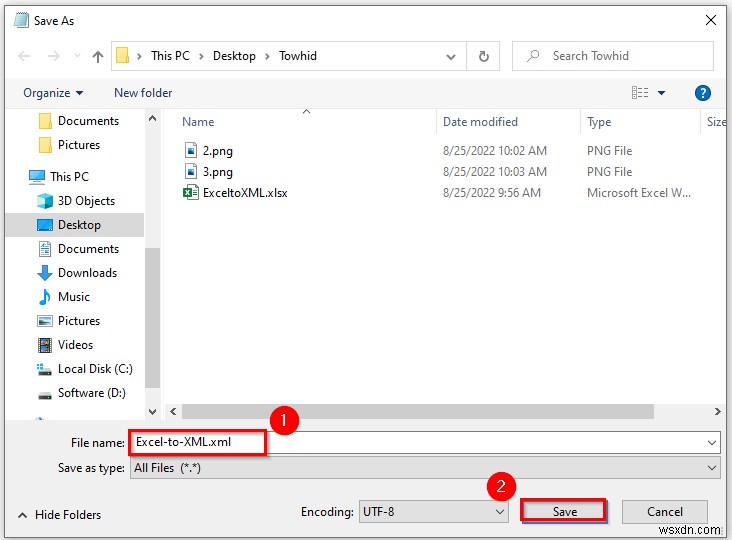Click the Back navigation arrow
Screen dimensions: 732x540
tap(24, 56)
